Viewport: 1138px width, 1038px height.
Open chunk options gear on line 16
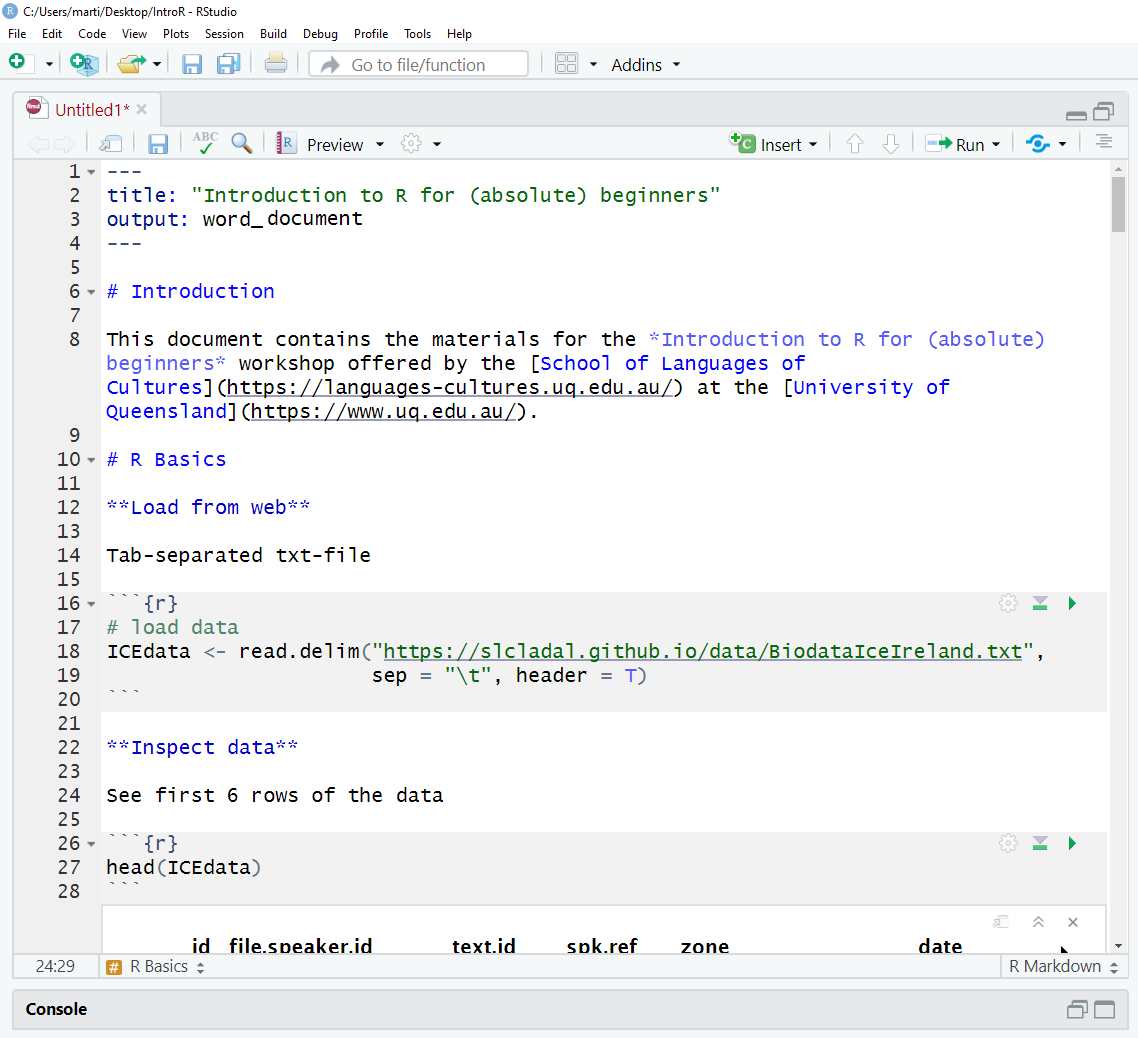(1008, 603)
